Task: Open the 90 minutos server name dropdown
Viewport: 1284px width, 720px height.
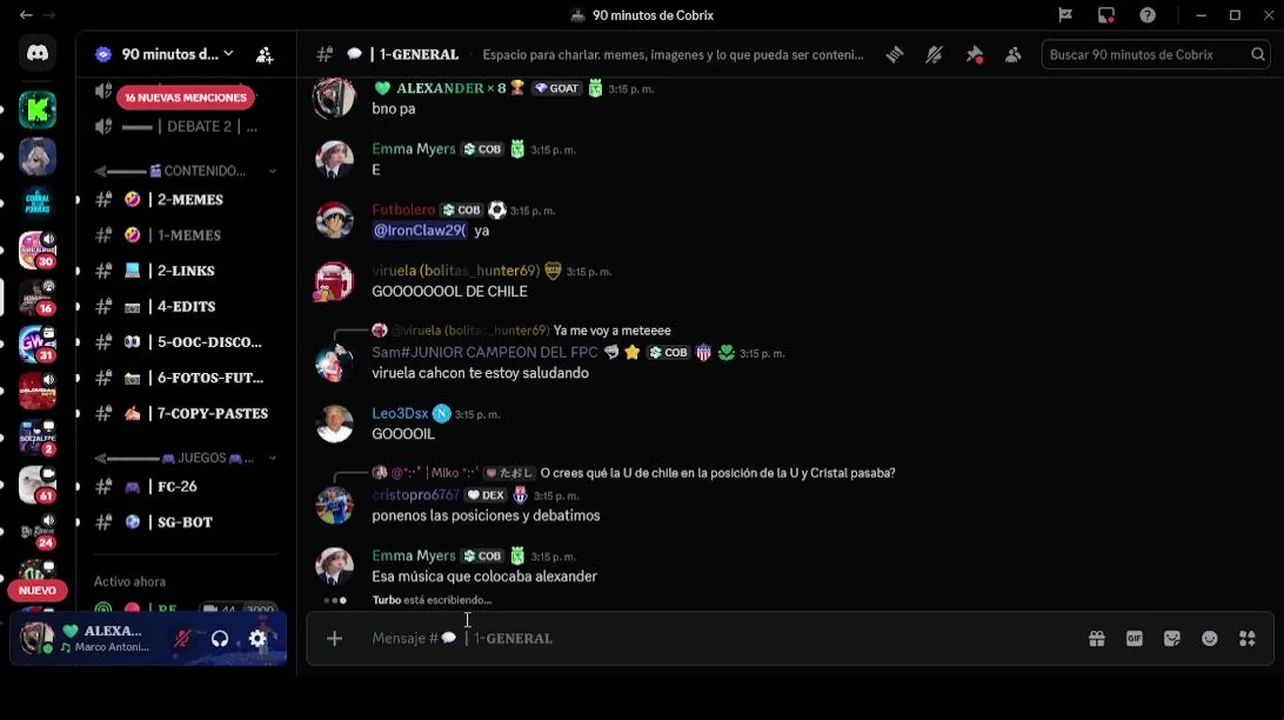Action: tap(165, 54)
